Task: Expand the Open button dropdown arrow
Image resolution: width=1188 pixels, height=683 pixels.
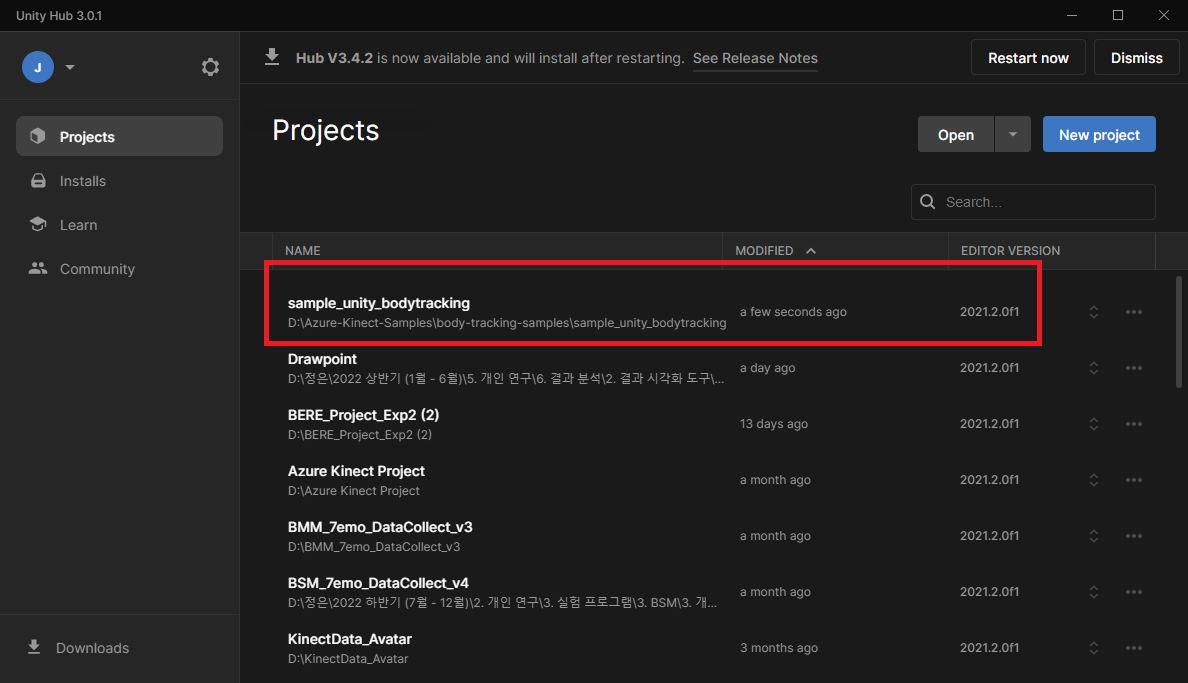Action: pyautogui.click(x=1013, y=135)
